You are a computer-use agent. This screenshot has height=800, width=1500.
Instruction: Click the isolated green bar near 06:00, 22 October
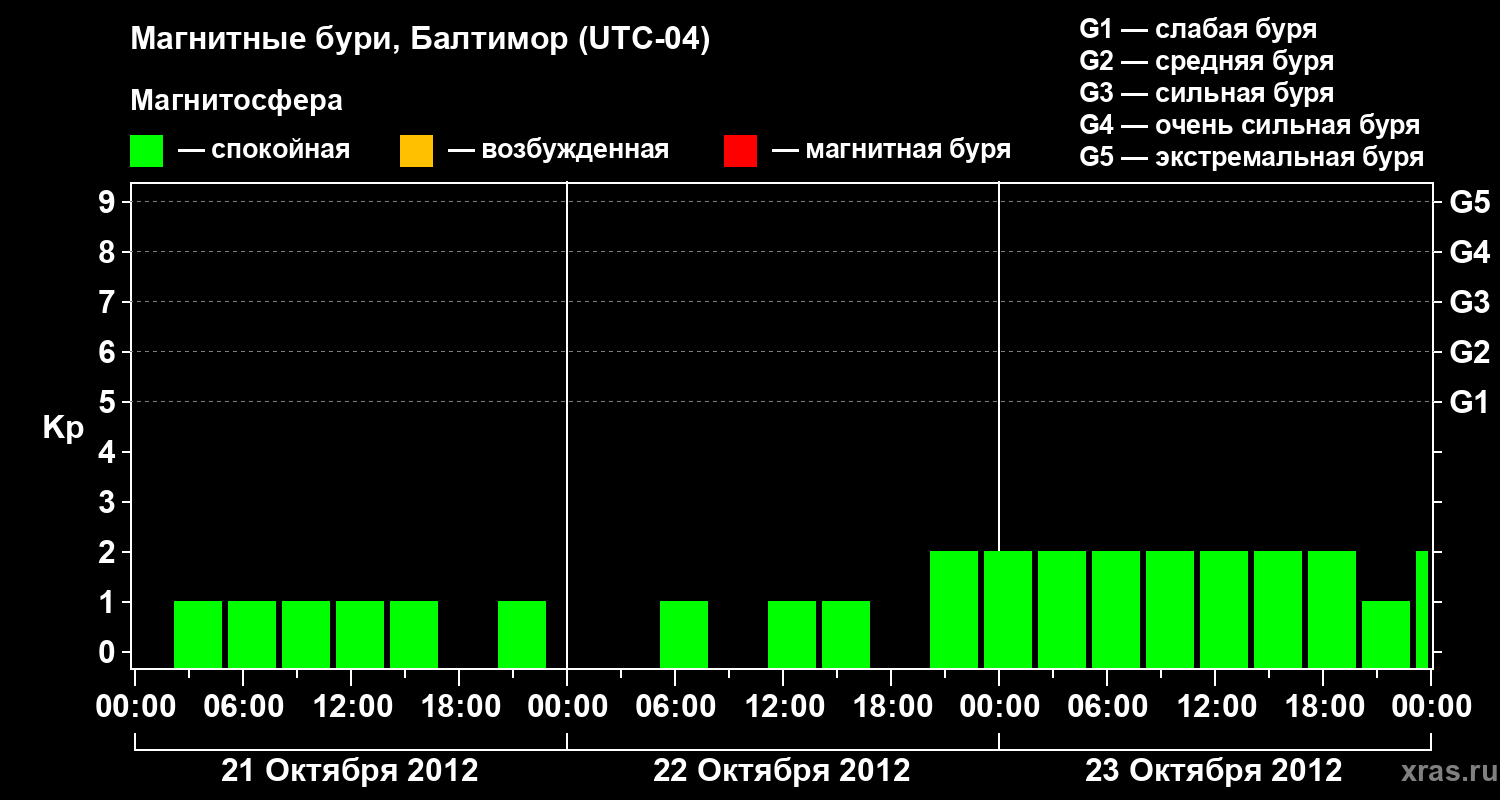(684, 634)
